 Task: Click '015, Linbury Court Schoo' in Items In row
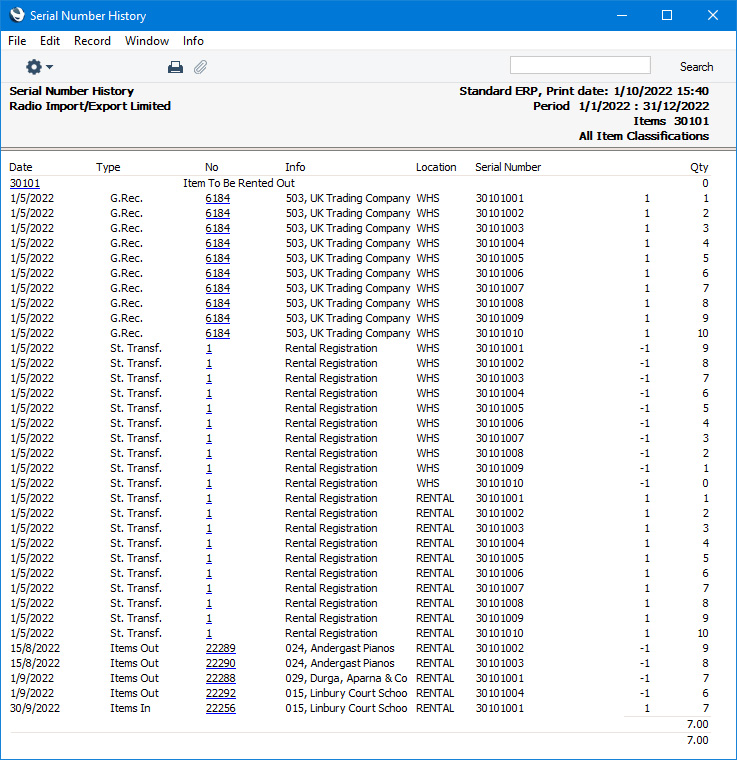[346, 708]
